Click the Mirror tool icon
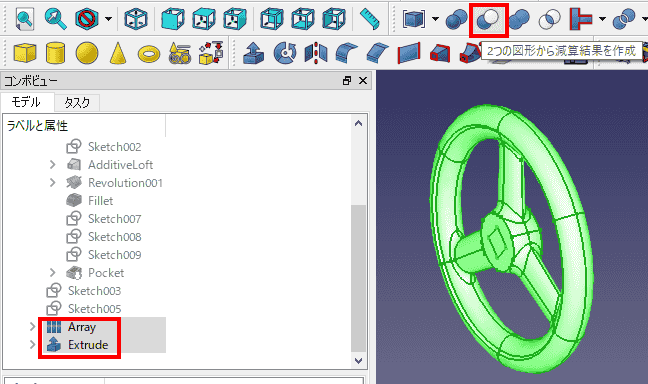The width and height of the screenshot is (648, 384). click(315, 53)
